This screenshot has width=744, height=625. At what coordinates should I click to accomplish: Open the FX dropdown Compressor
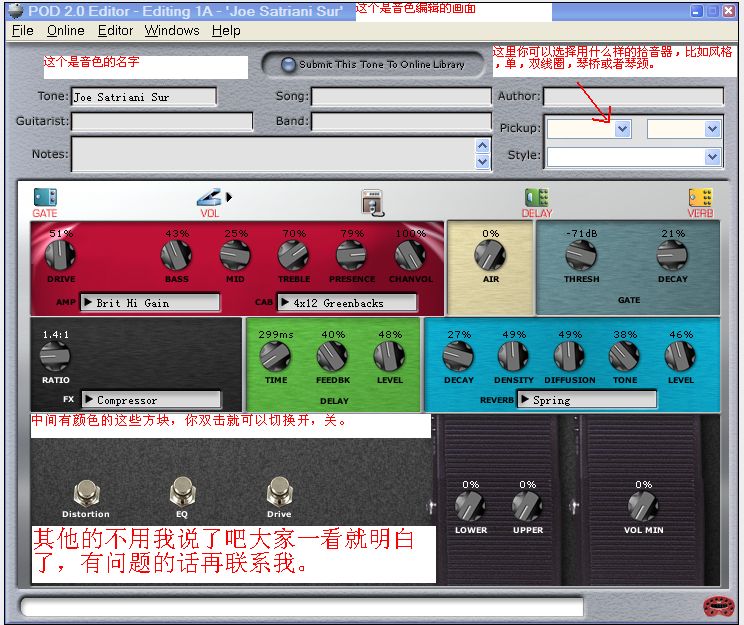pos(151,400)
